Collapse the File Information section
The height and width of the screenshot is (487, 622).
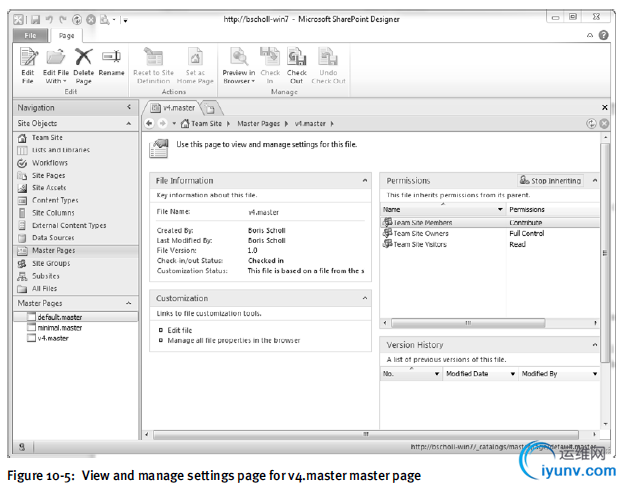(363, 181)
